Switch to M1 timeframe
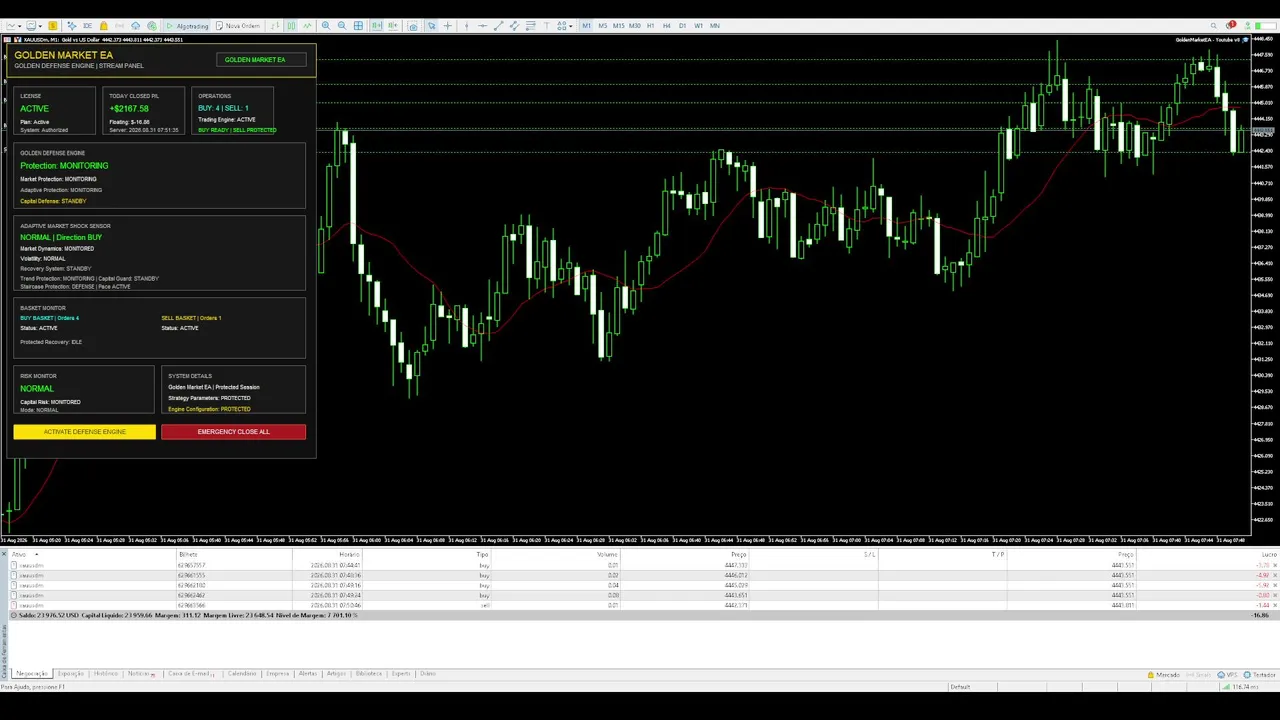1280x720 pixels. 587,26
